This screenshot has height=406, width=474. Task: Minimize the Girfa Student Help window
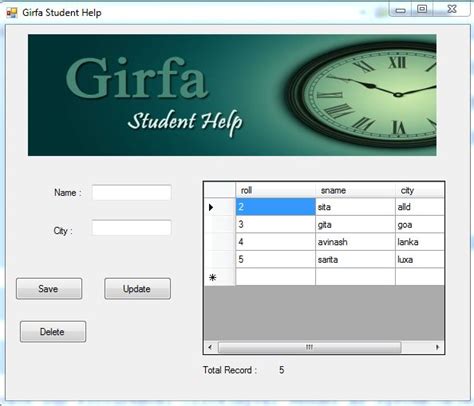point(401,10)
